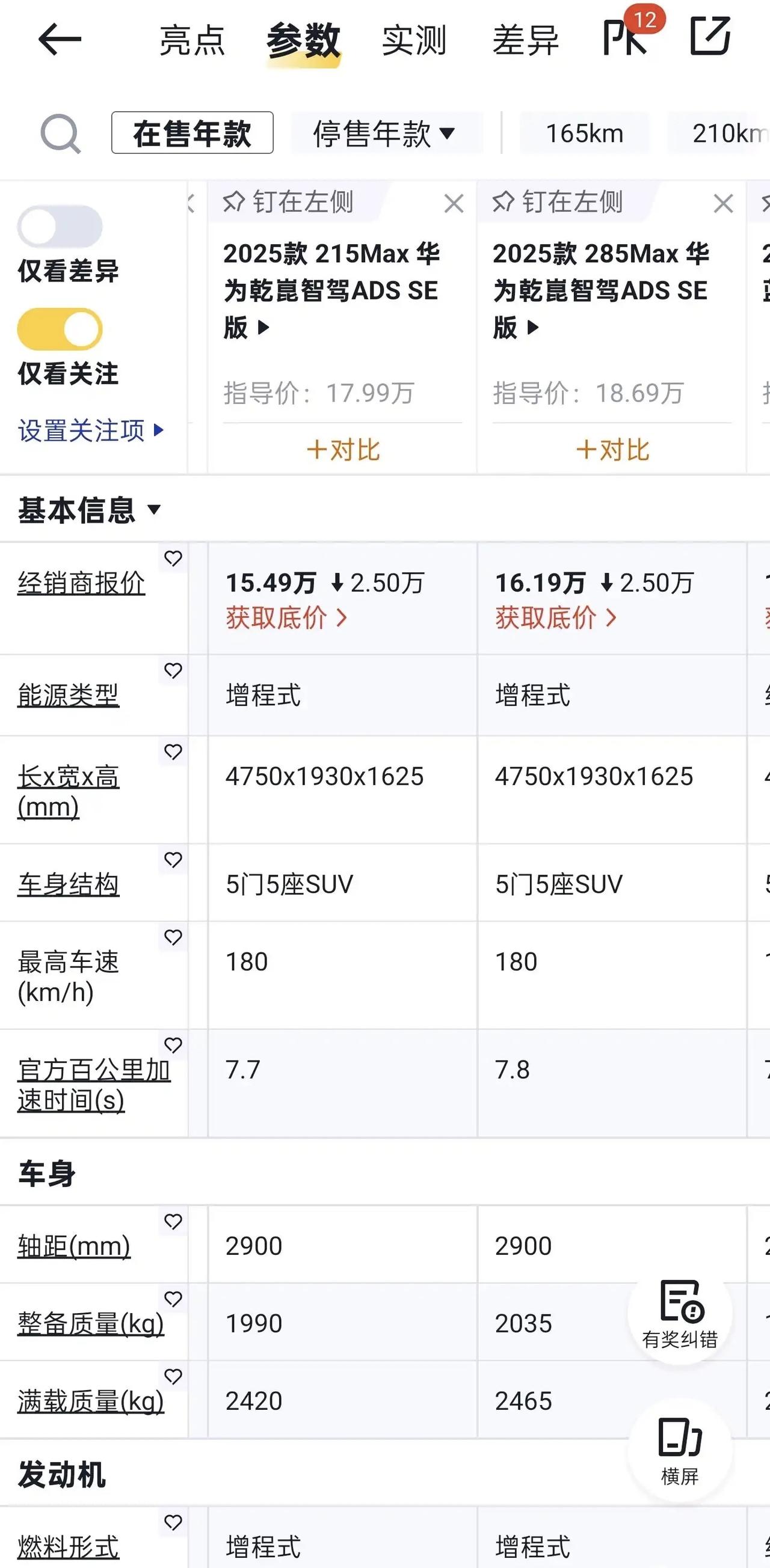Viewport: 770px width, 1568px height.
Task: Disable the 仅看关注 switch
Action: pyautogui.click(x=60, y=329)
